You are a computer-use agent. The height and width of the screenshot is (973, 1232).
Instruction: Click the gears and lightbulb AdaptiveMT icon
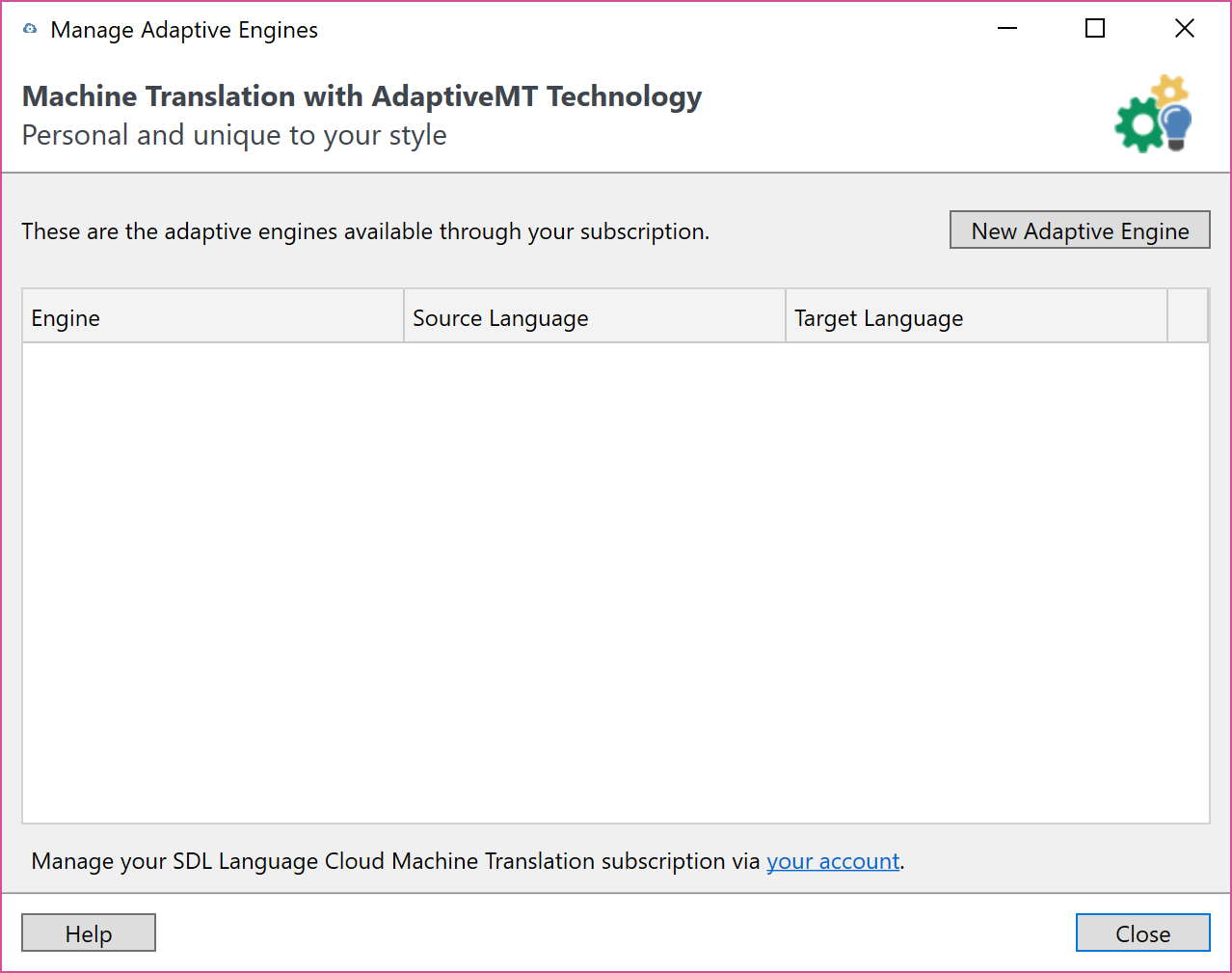click(x=1153, y=115)
